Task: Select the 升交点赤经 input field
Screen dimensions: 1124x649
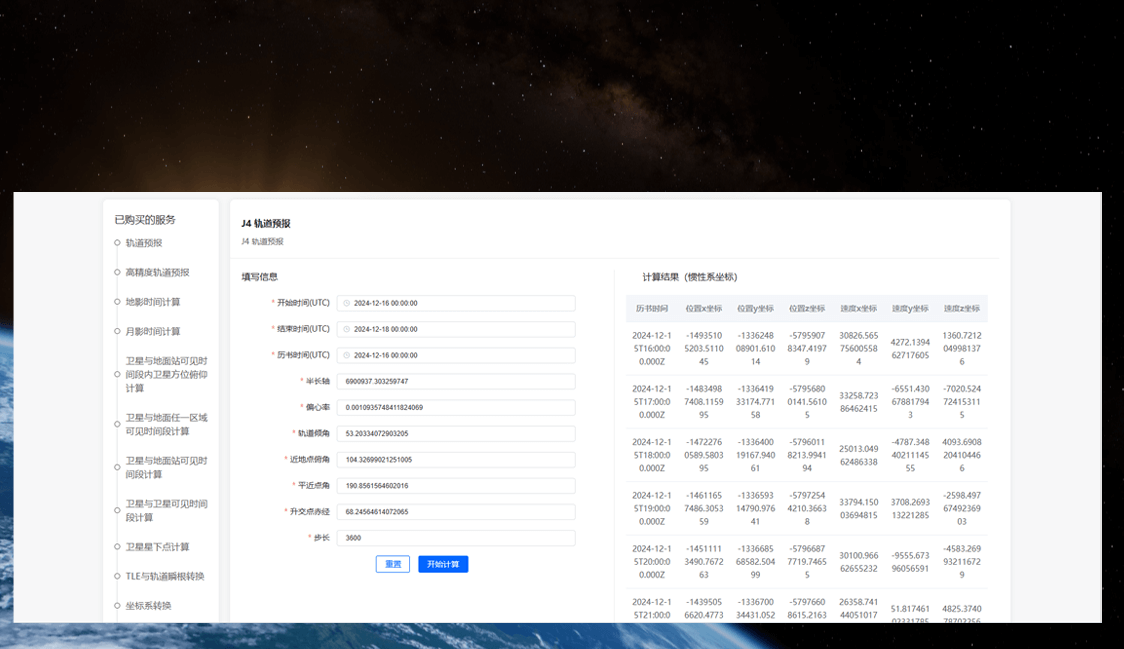Action: [x=456, y=511]
